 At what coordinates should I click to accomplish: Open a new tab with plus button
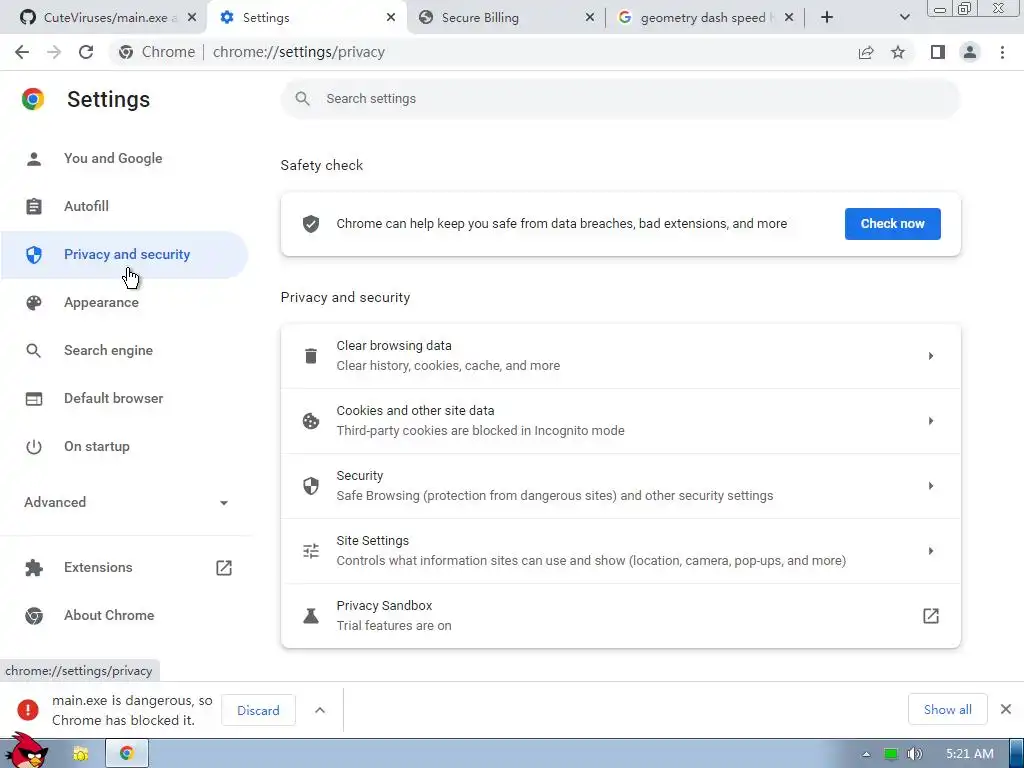(827, 18)
